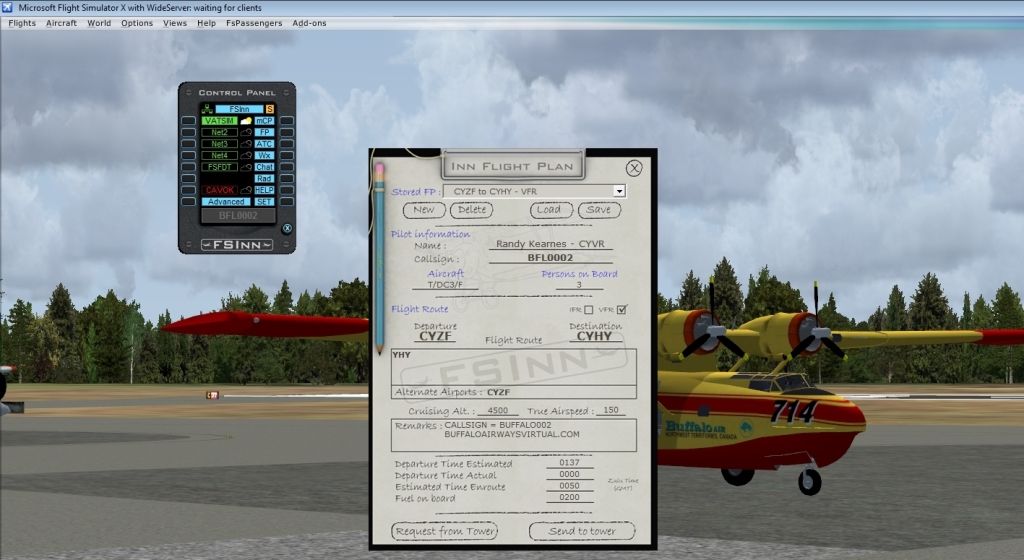
Task: Click the pencil icon on flight plan form
Action: coord(379,258)
